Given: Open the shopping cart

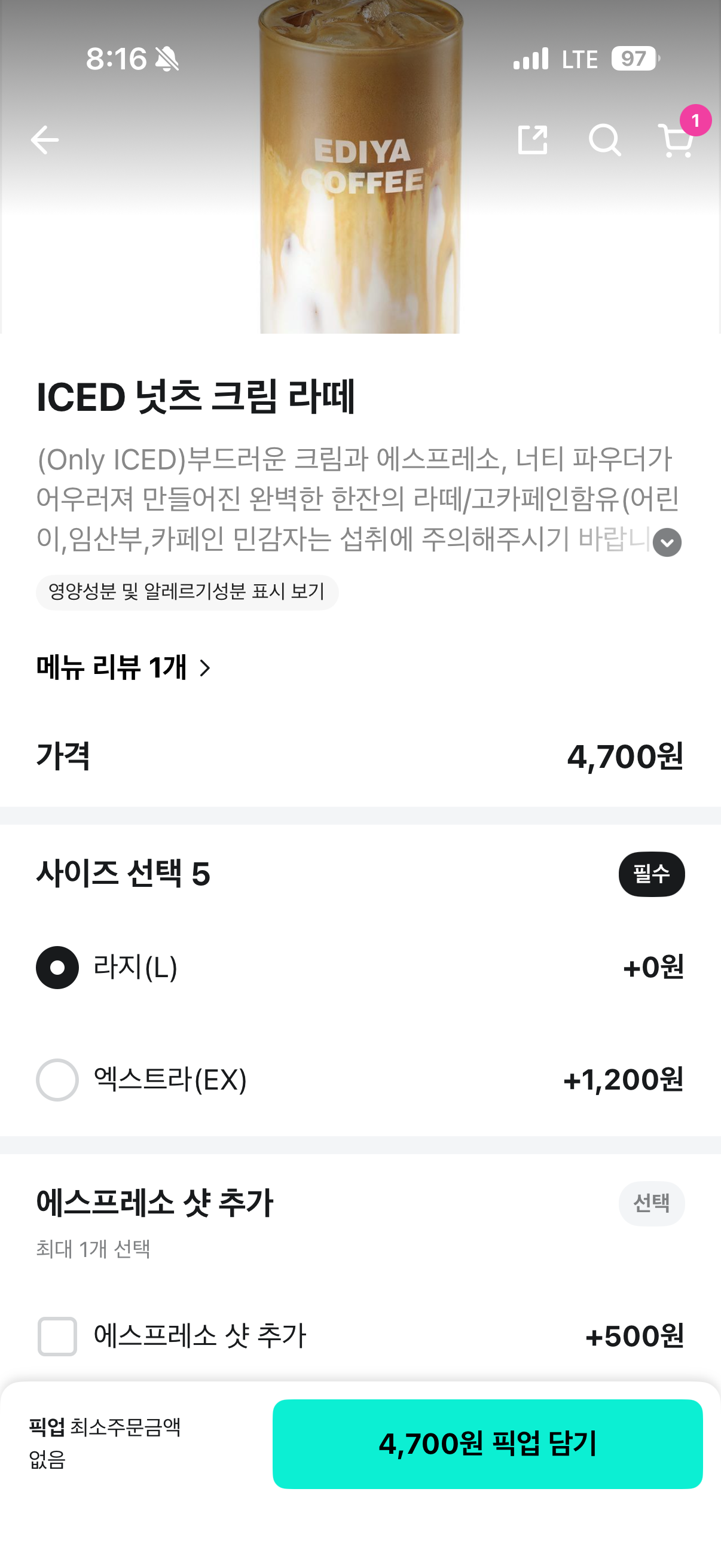Looking at the screenshot, I should pyautogui.click(x=675, y=142).
